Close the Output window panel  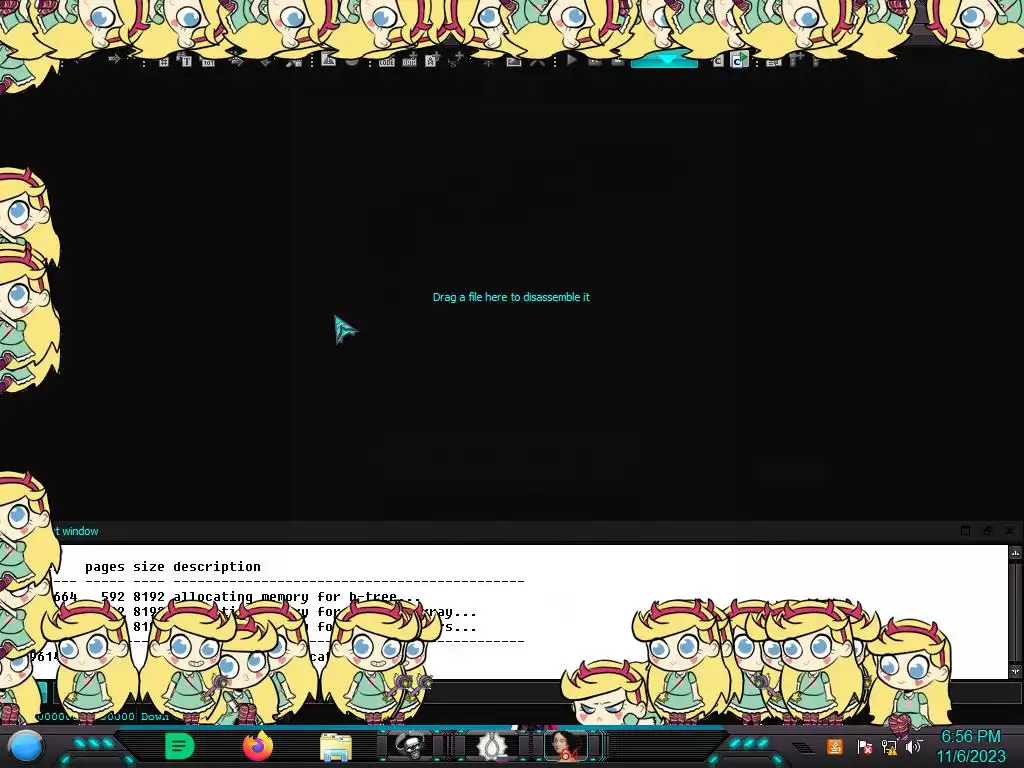click(x=1010, y=531)
